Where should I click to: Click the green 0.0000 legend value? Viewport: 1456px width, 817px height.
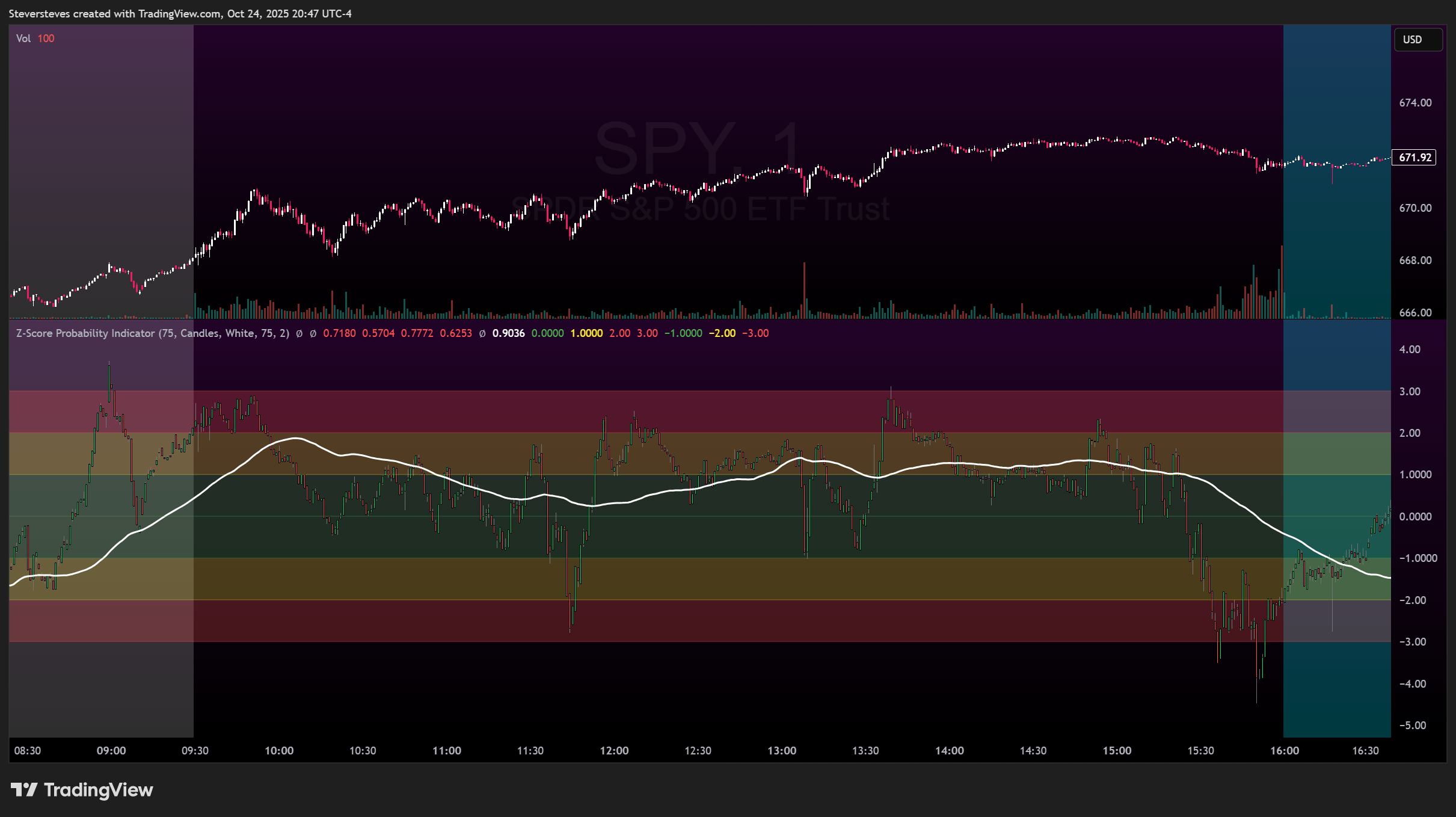click(x=547, y=333)
